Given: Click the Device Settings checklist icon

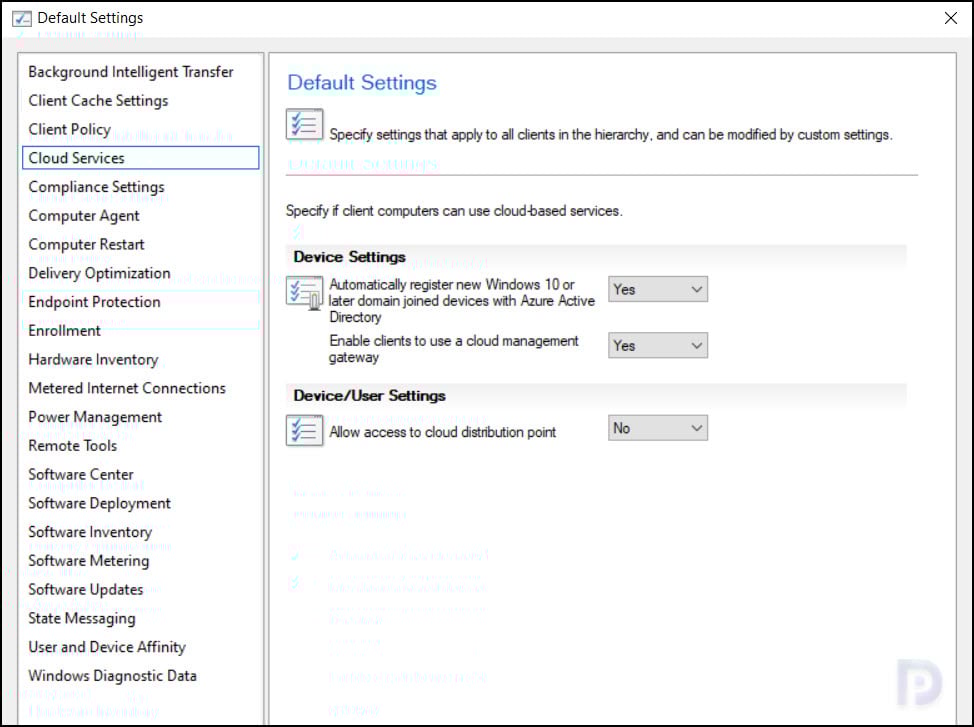Looking at the screenshot, I should 304,293.
